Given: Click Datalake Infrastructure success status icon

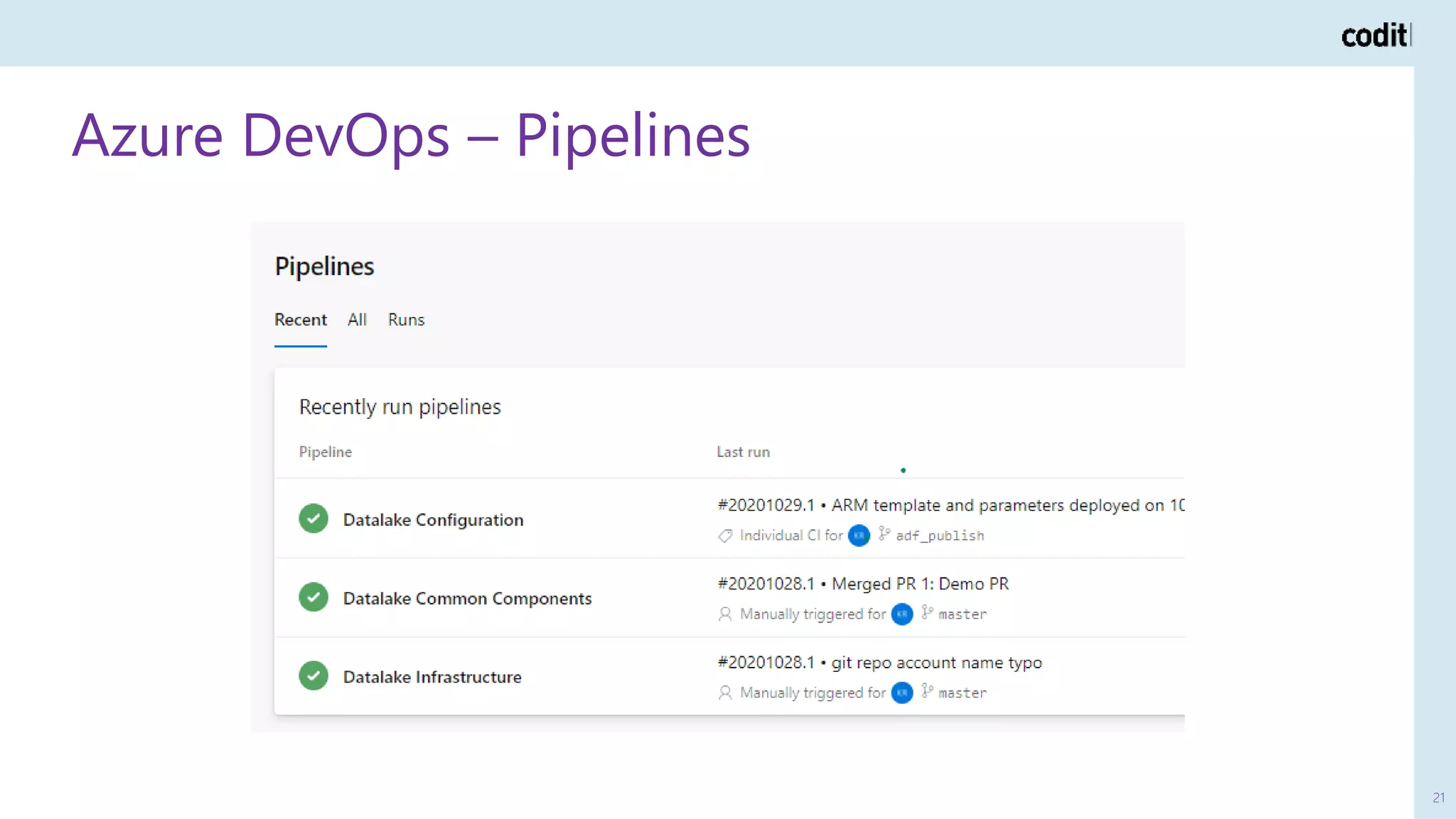Looking at the screenshot, I should pos(314,675).
